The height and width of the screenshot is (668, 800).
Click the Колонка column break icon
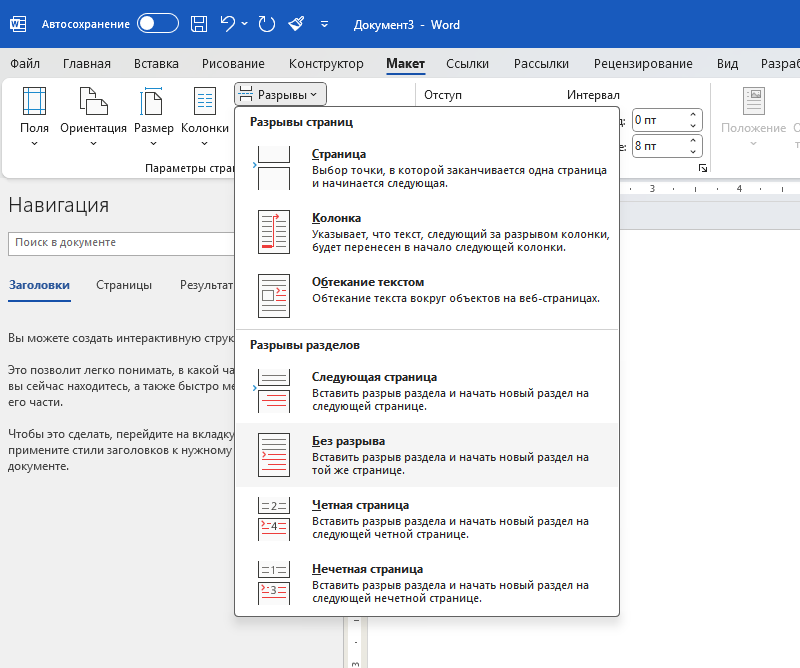point(274,232)
